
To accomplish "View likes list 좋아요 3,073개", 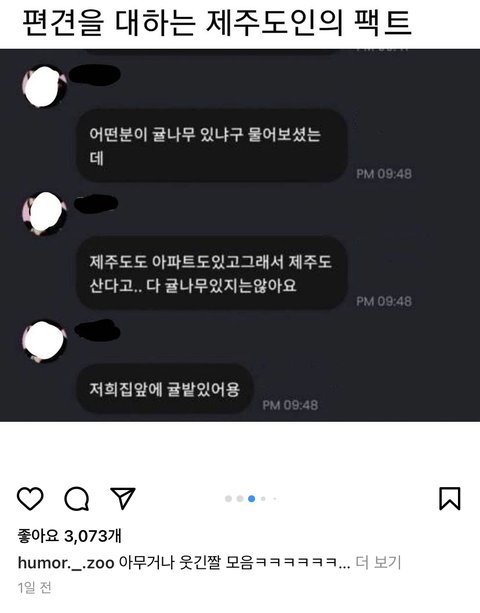I will (x=69, y=536).
